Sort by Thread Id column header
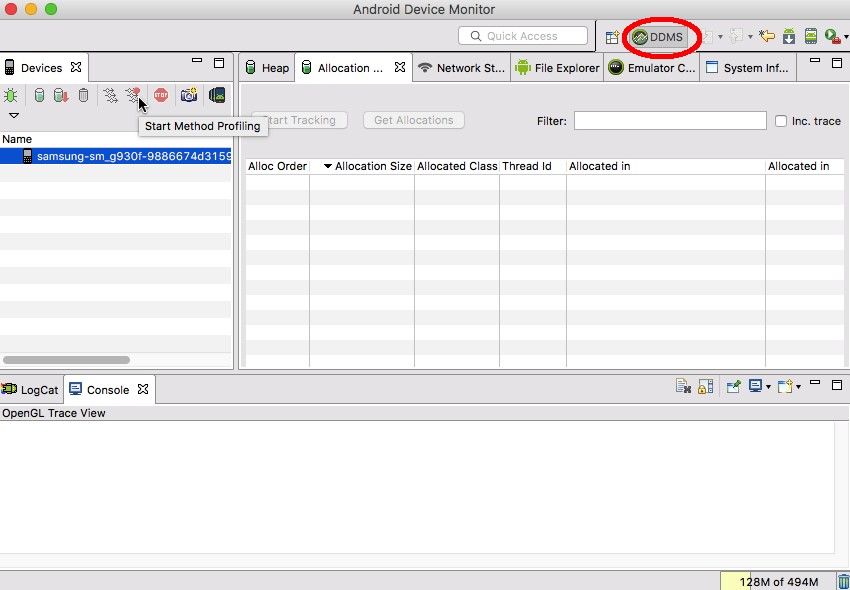Image resolution: width=850 pixels, height=590 pixels. coord(533,166)
